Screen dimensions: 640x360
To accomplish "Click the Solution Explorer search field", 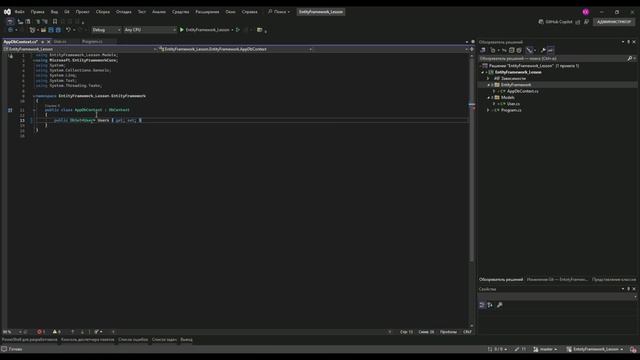I will coord(553,58).
